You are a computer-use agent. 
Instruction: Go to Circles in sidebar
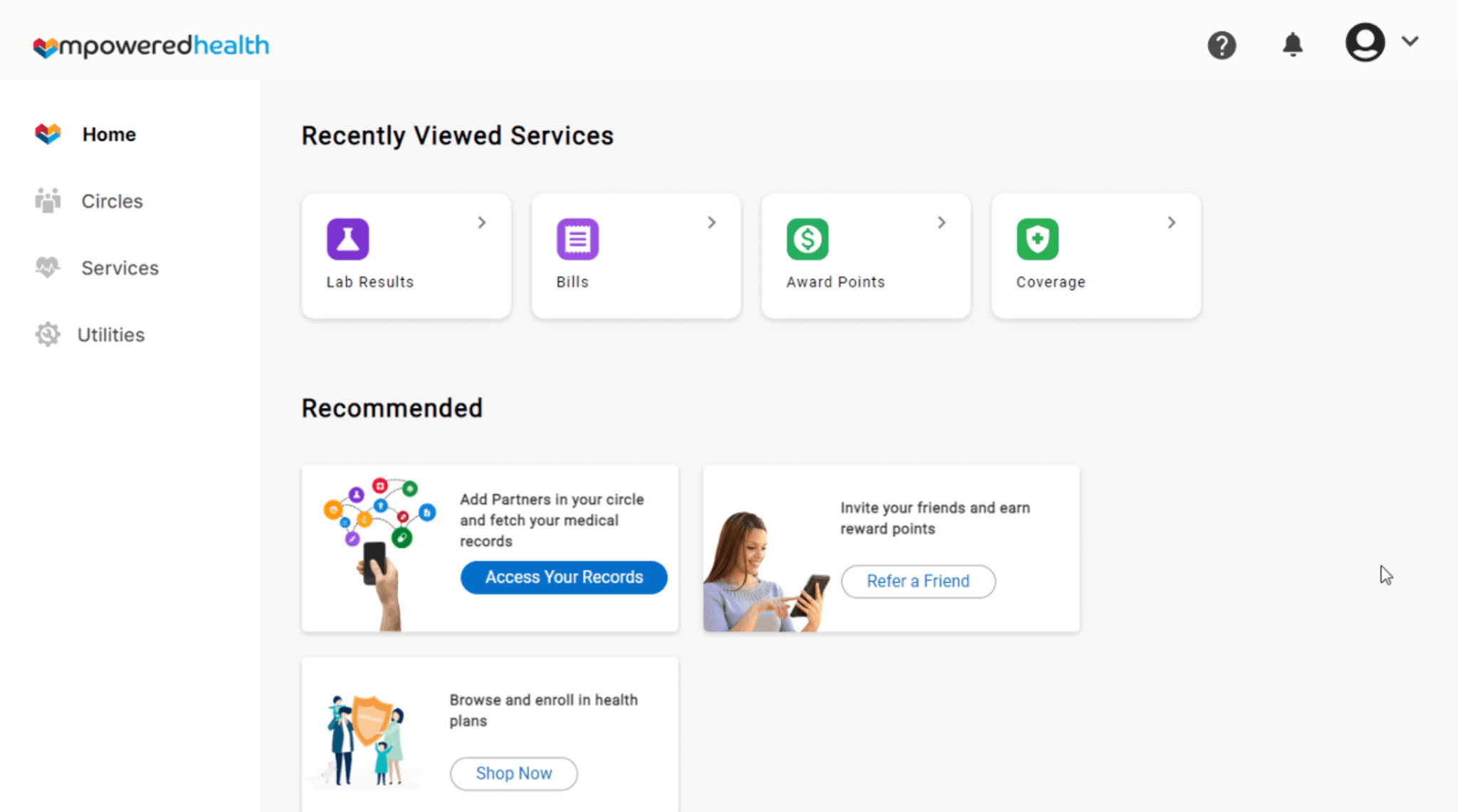coord(112,201)
